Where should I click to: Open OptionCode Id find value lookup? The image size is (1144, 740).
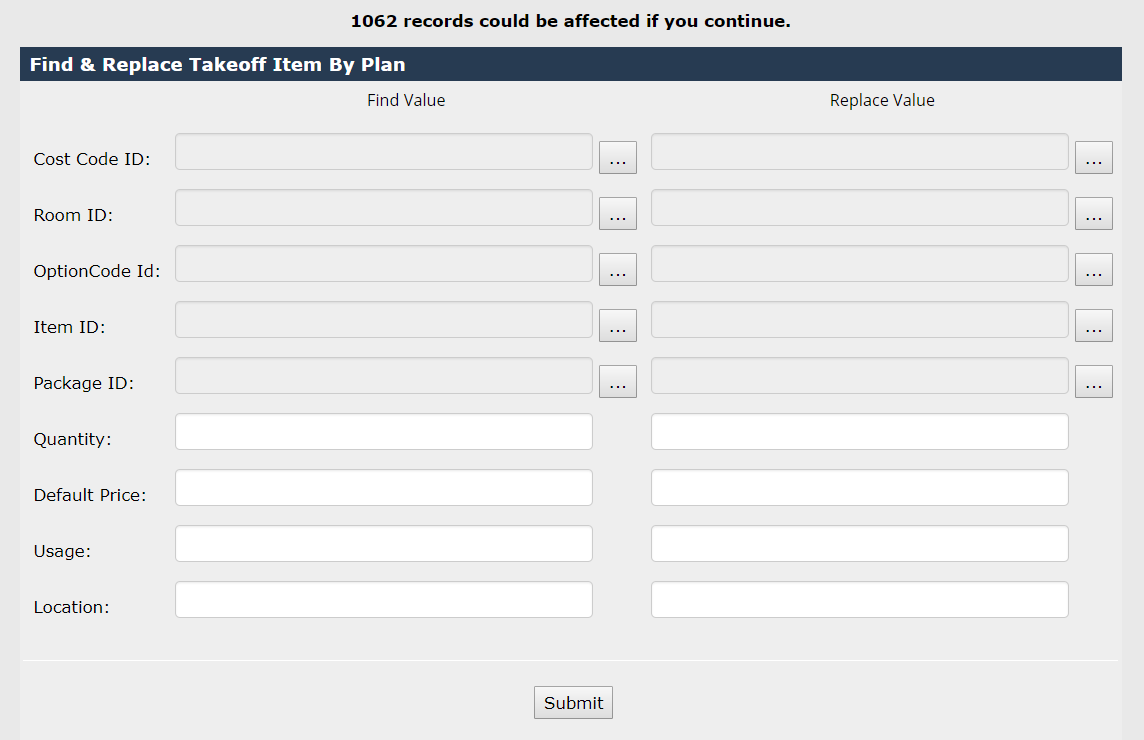617,270
